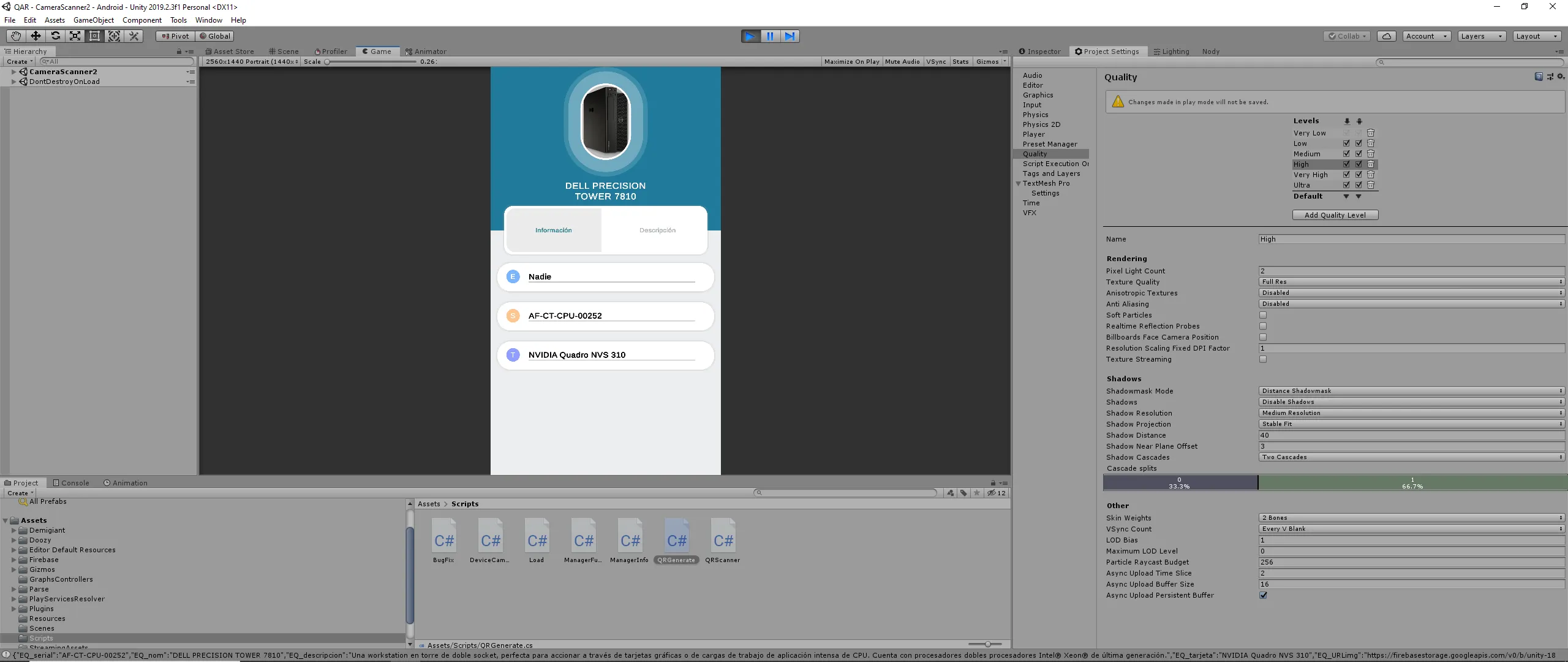Open the Layers dropdown
The height and width of the screenshot is (662, 1568).
point(1481,36)
